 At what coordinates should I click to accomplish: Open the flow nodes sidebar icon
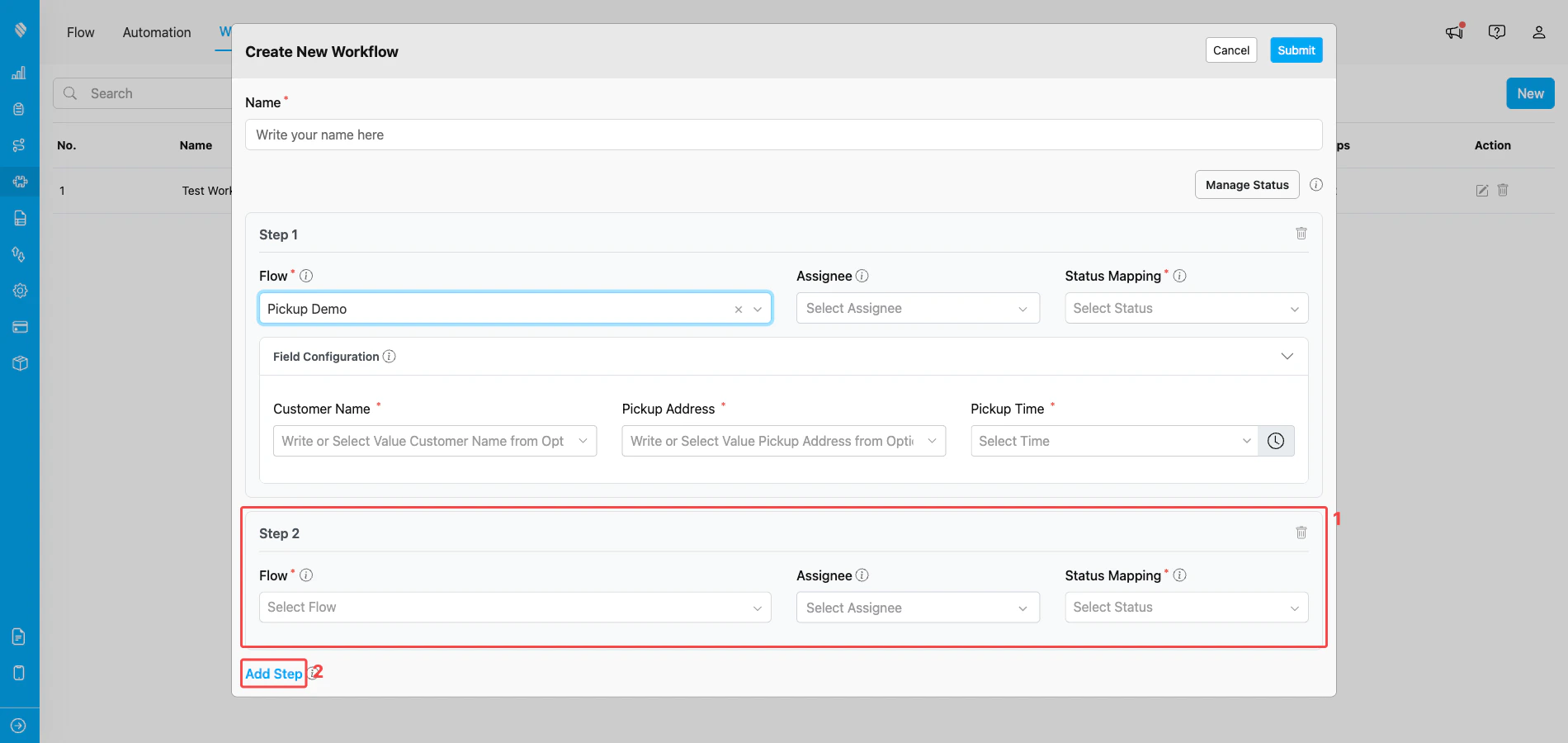tap(20, 145)
